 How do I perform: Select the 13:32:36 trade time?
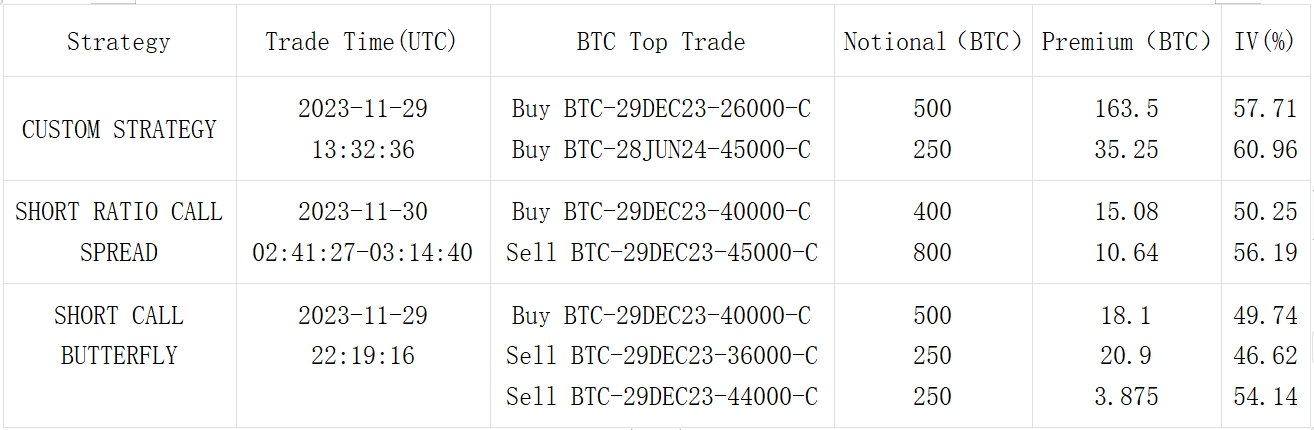click(362, 150)
